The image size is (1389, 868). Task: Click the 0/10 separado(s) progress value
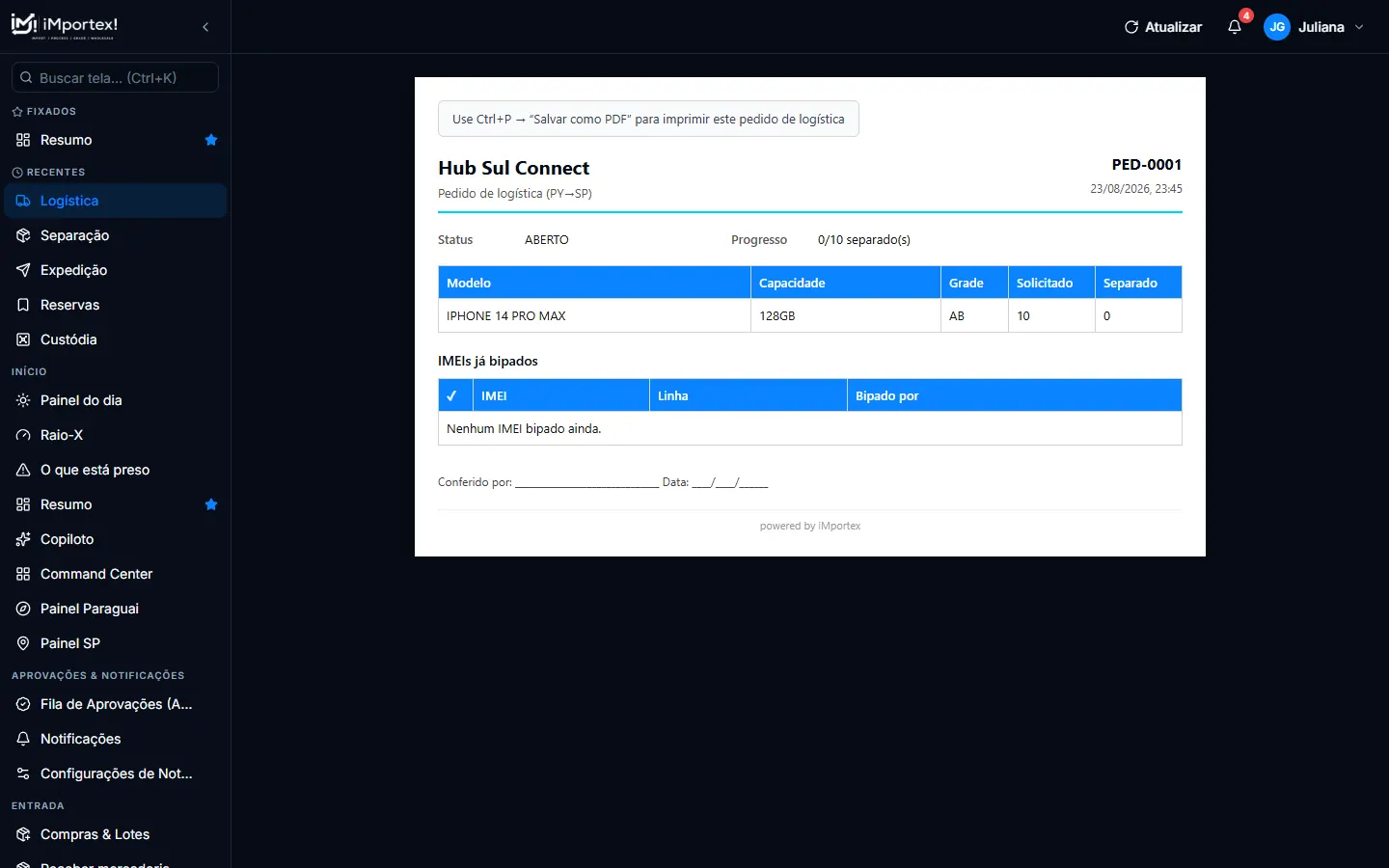[864, 239]
